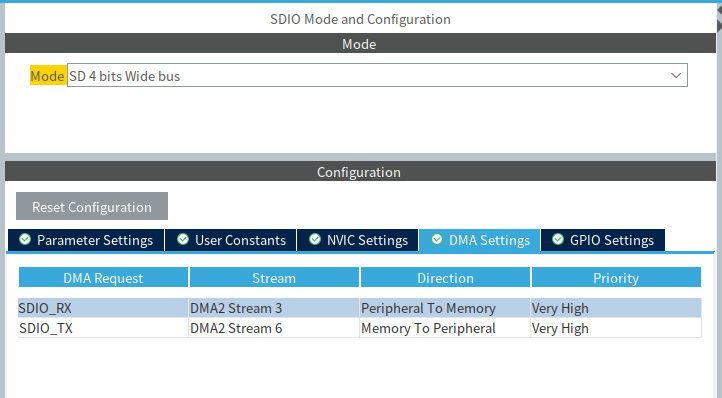Click the Priority column header
This screenshot has height=398, width=722.
(616, 278)
